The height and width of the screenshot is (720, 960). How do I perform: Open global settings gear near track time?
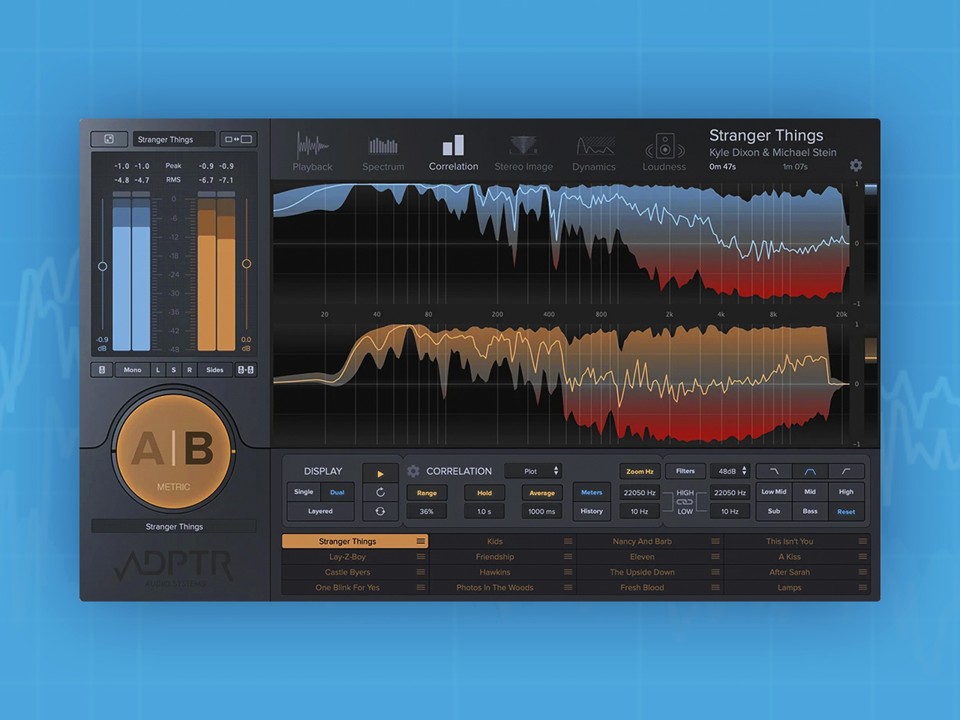pyautogui.click(x=856, y=165)
